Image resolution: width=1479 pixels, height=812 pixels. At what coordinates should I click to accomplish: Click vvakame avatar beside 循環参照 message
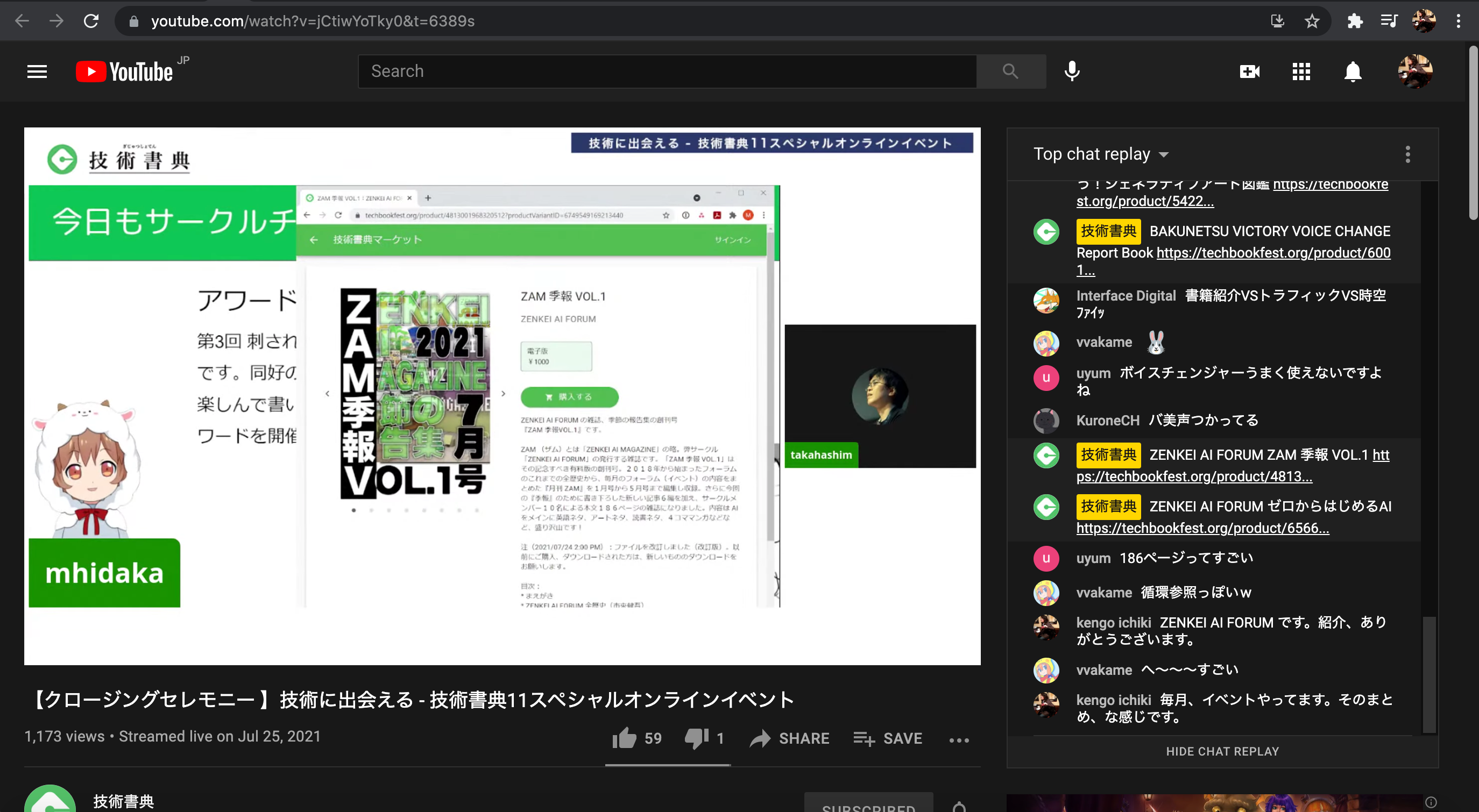(x=1046, y=593)
